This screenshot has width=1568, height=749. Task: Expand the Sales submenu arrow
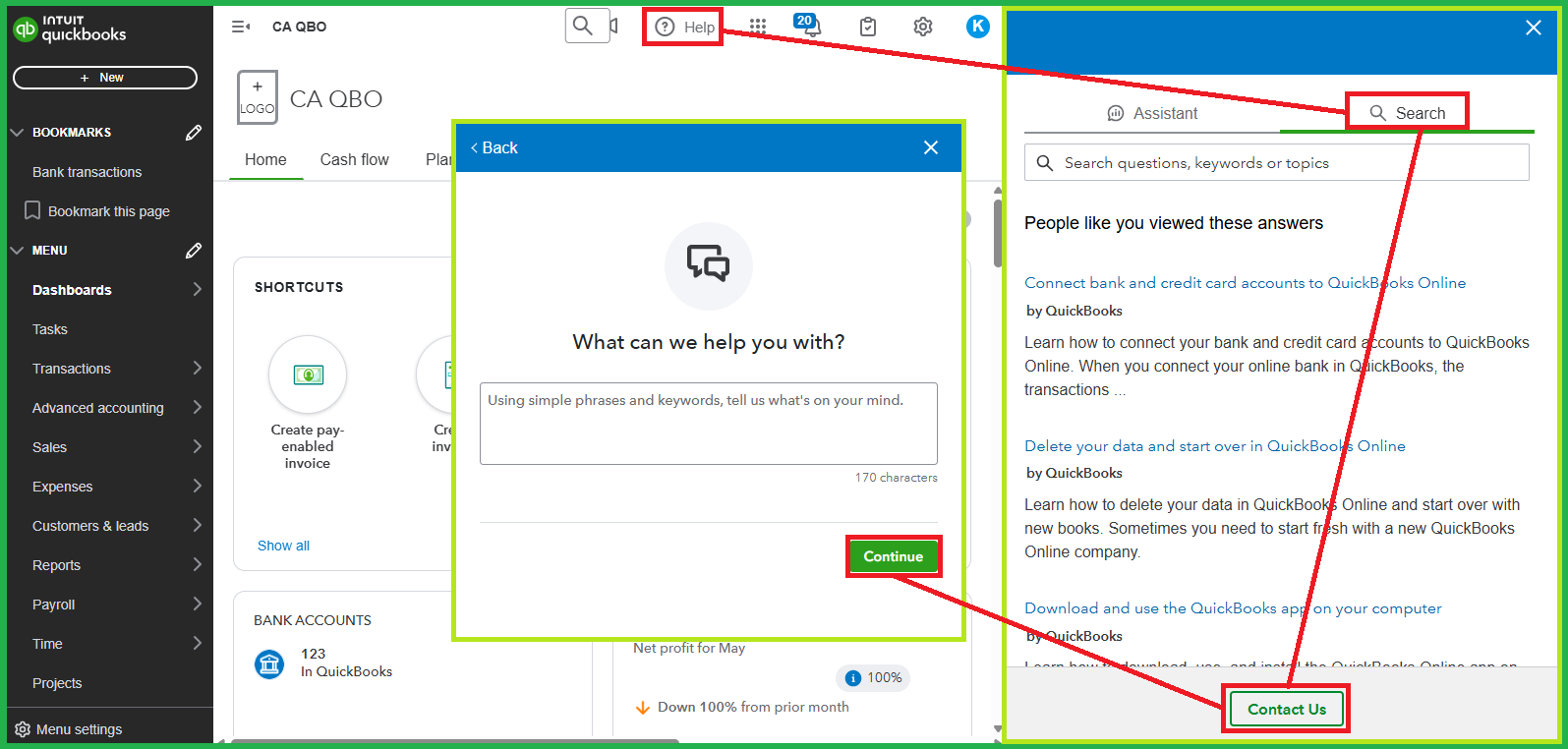pyautogui.click(x=198, y=446)
